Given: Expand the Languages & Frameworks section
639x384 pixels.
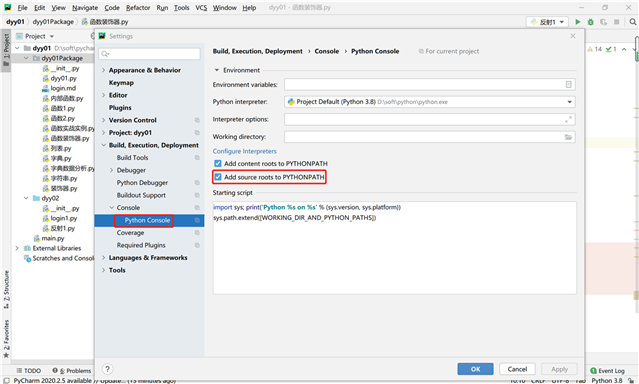Looking at the screenshot, I should click(104, 258).
